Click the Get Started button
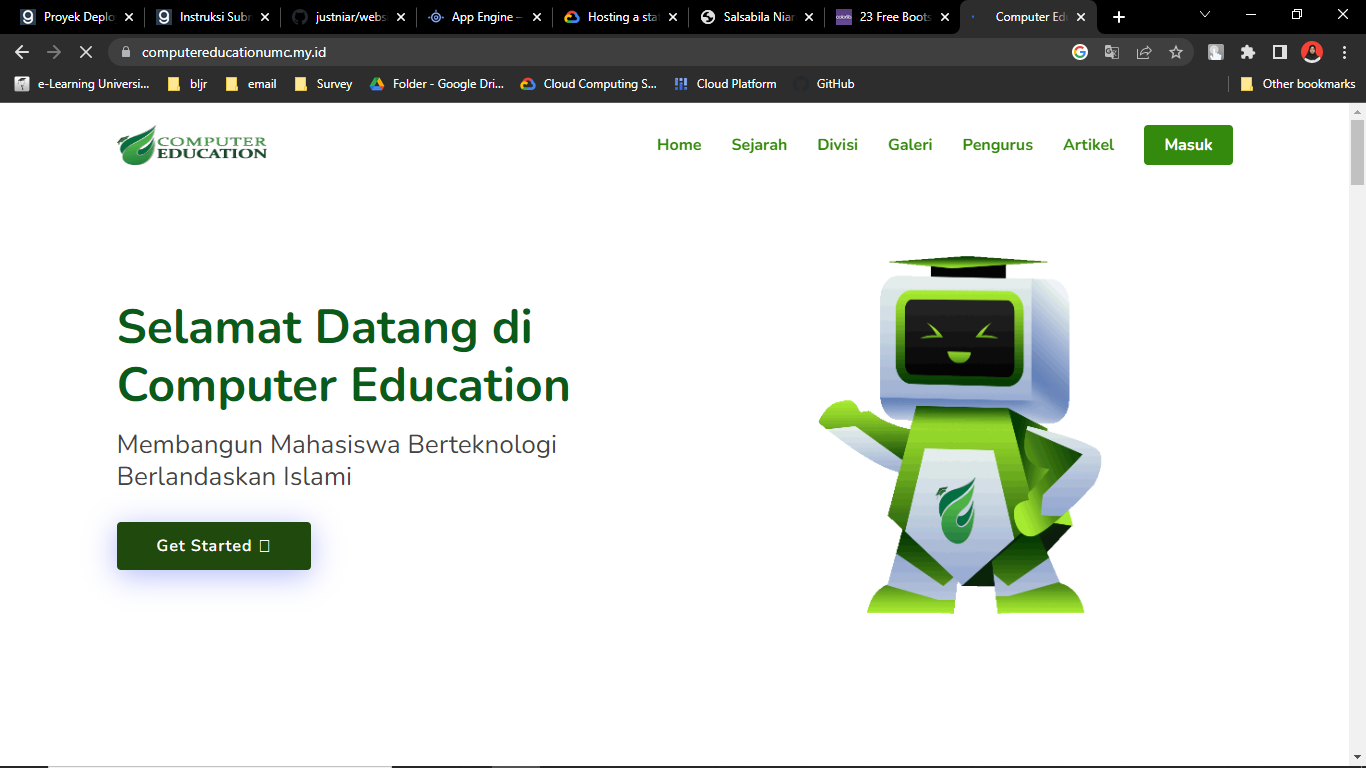Screen dimensions: 1366x768 [x=214, y=546]
